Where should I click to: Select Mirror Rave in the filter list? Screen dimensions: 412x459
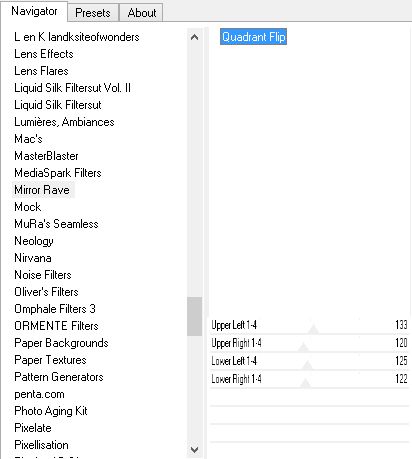click(x=42, y=190)
